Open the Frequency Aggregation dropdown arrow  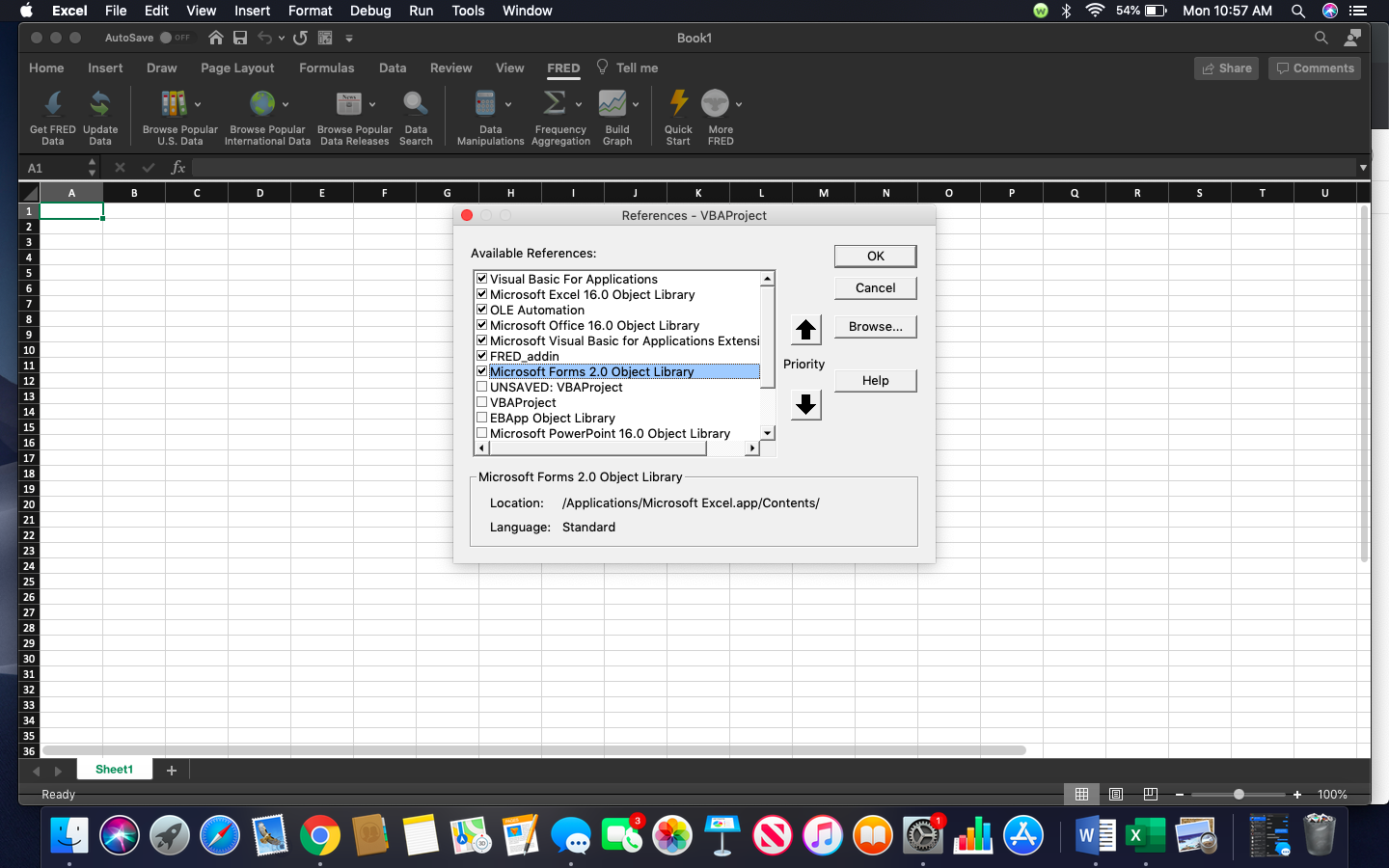pyautogui.click(x=579, y=104)
